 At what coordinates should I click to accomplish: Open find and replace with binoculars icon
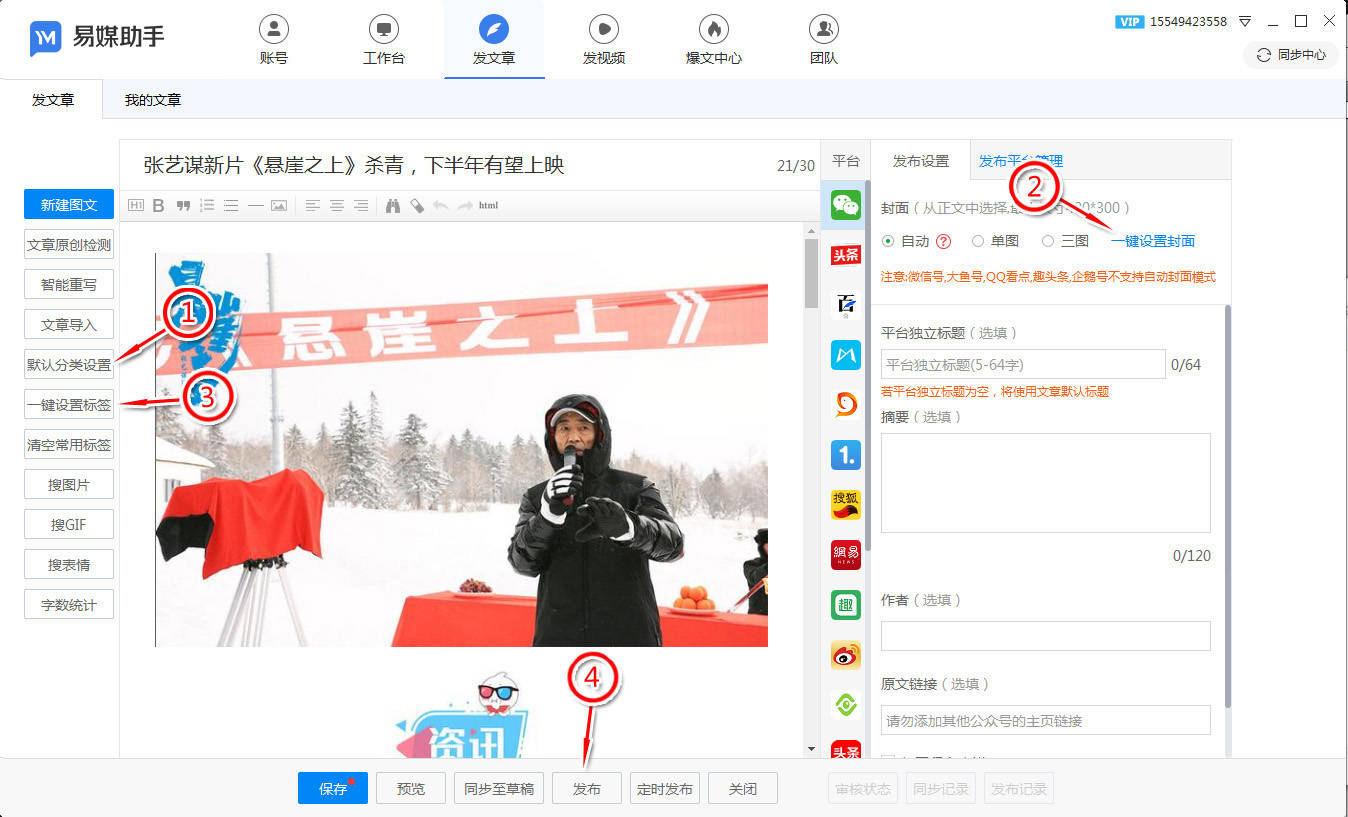[393, 206]
